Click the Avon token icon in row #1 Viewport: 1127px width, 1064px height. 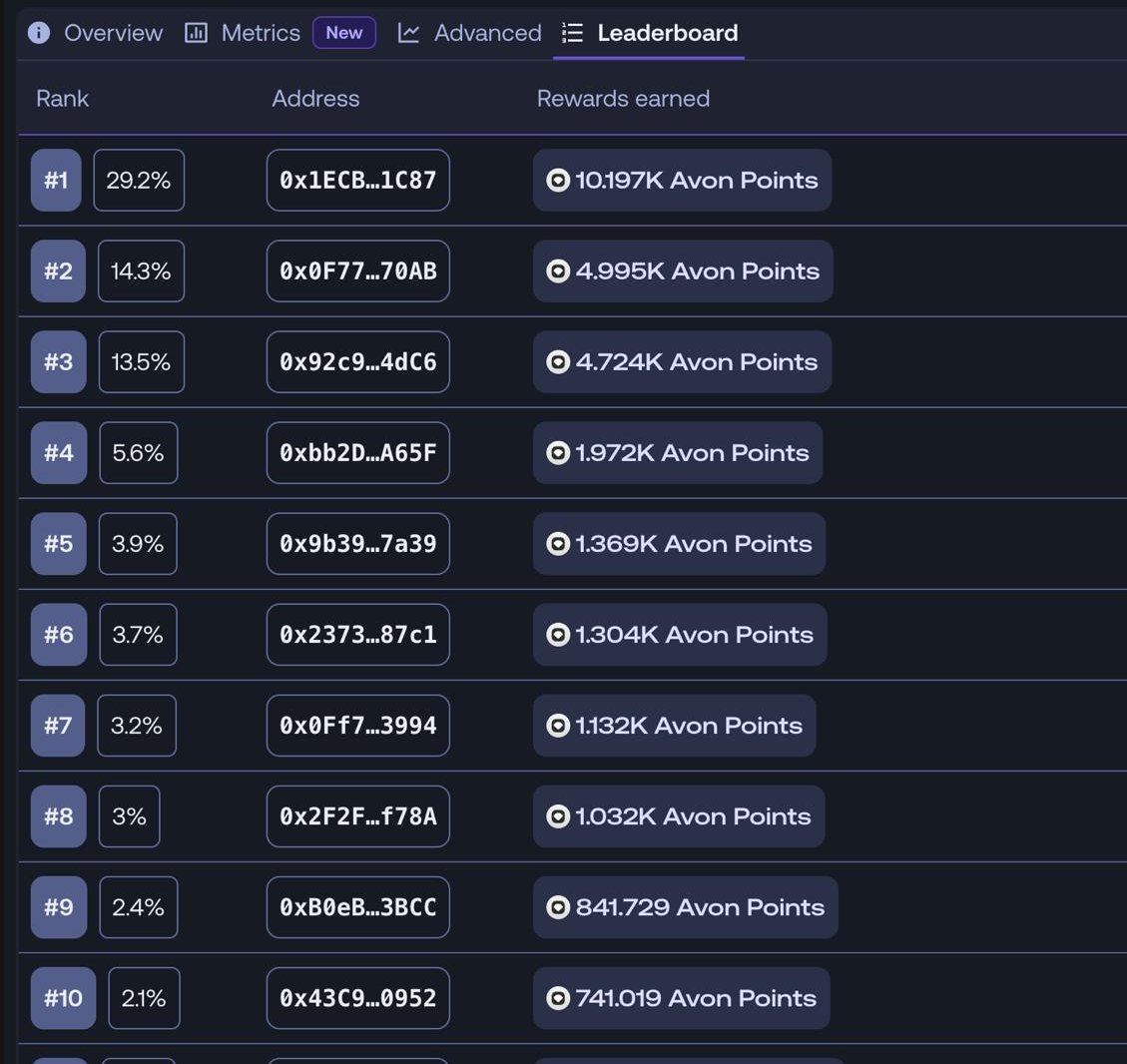click(x=558, y=181)
